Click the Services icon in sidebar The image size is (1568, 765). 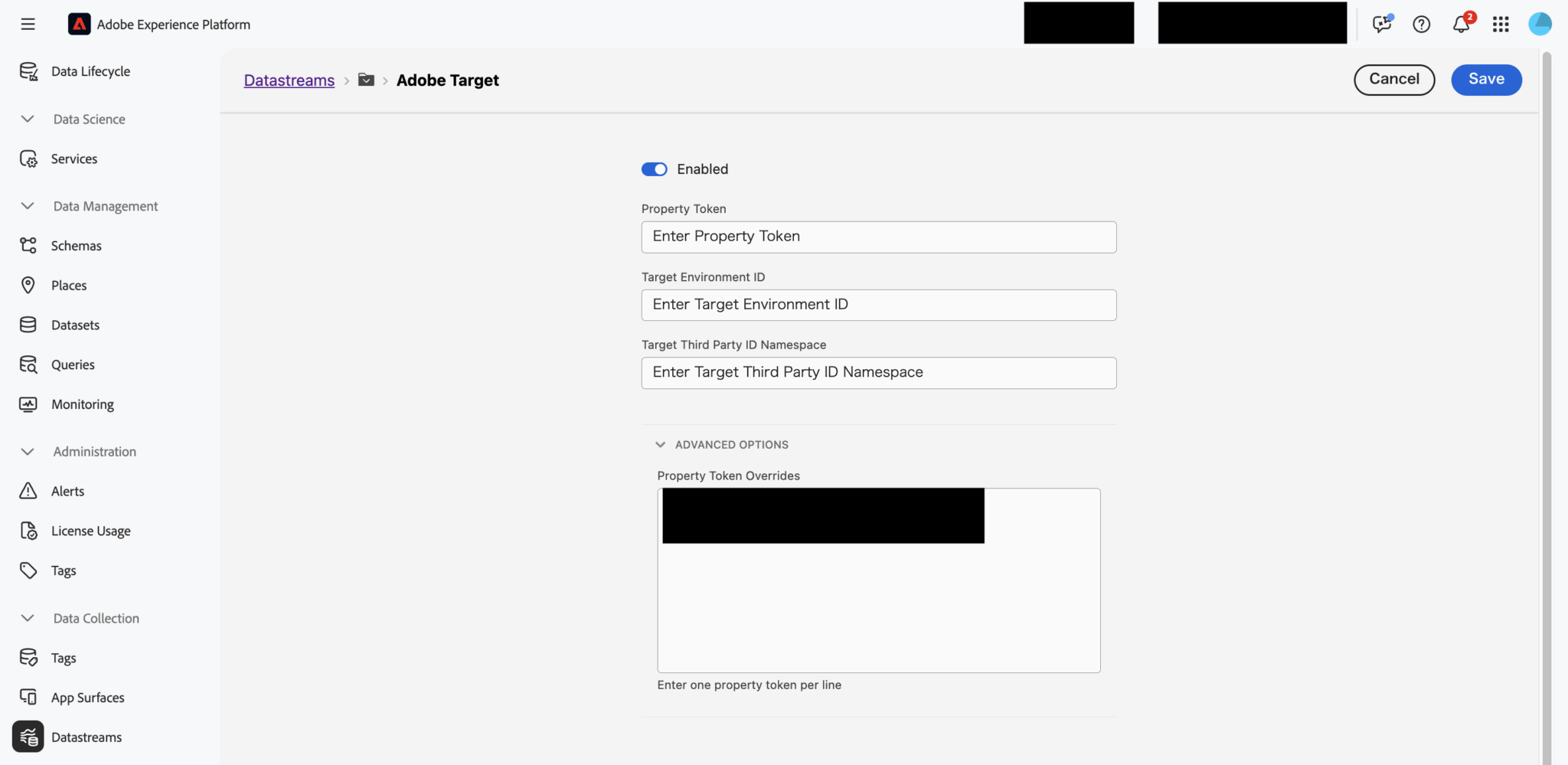pyautogui.click(x=28, y=159)
